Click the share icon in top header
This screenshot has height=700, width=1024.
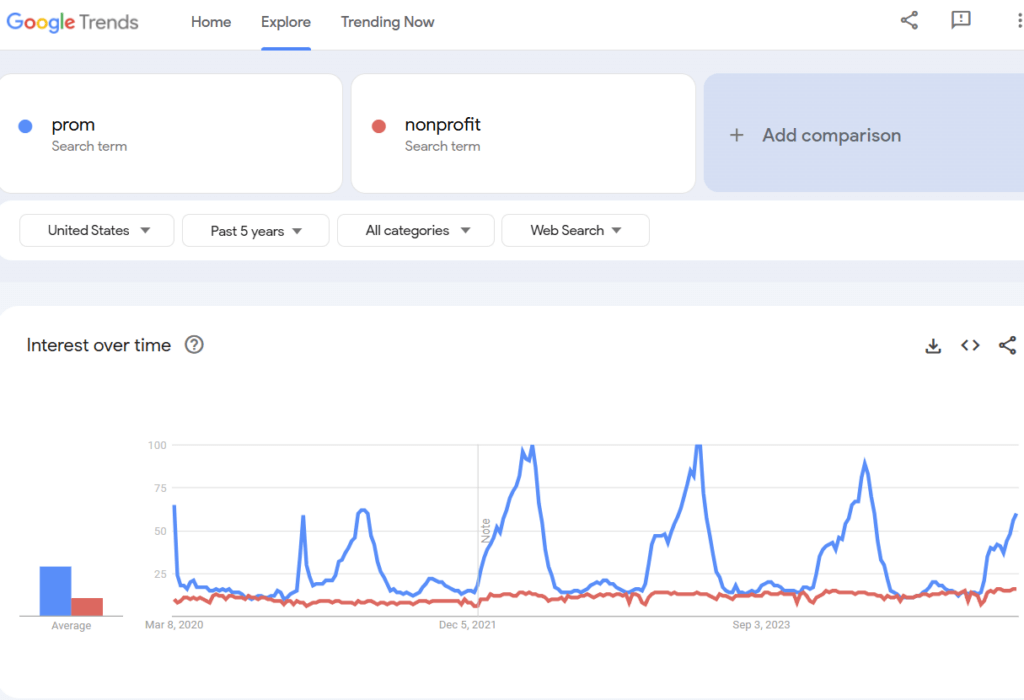(x=909, y=21)
